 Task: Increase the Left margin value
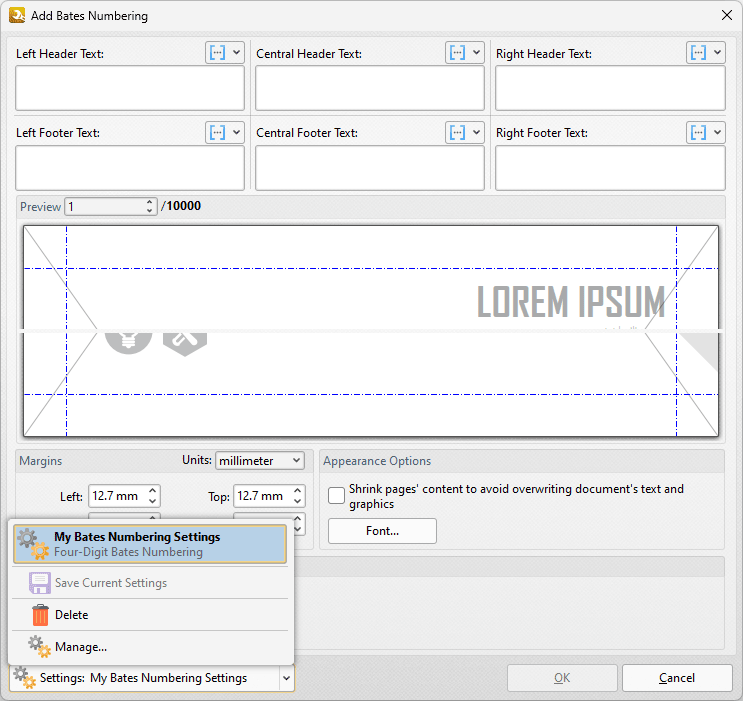[153, 491]
